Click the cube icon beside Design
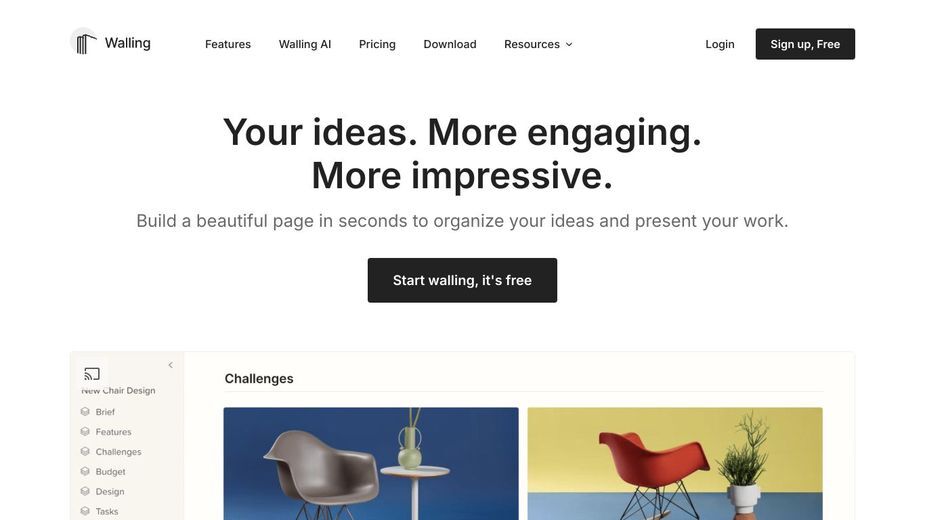Viewport: 925px width, 520px height. [85, 491]
